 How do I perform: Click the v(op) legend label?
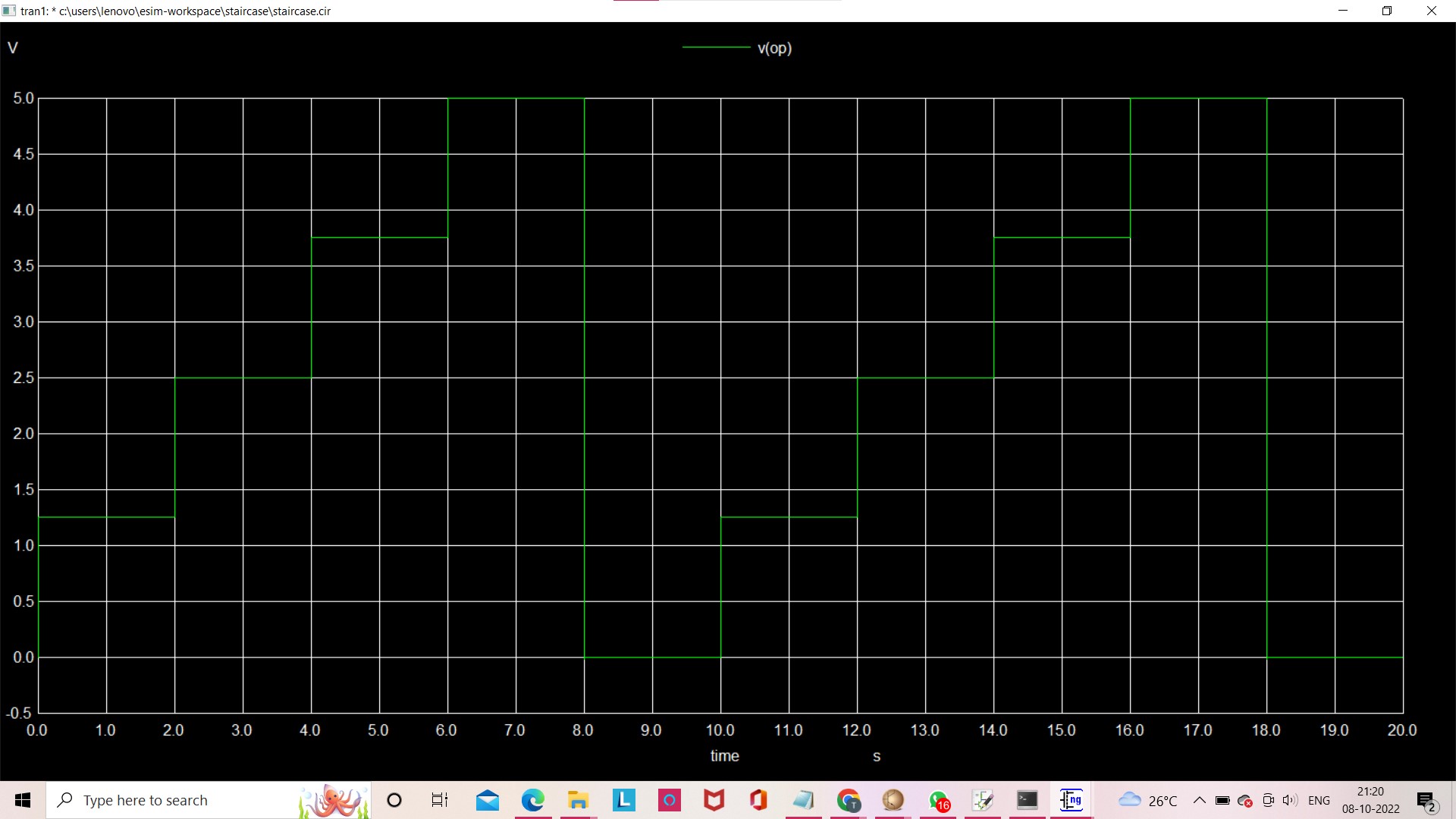774,48
